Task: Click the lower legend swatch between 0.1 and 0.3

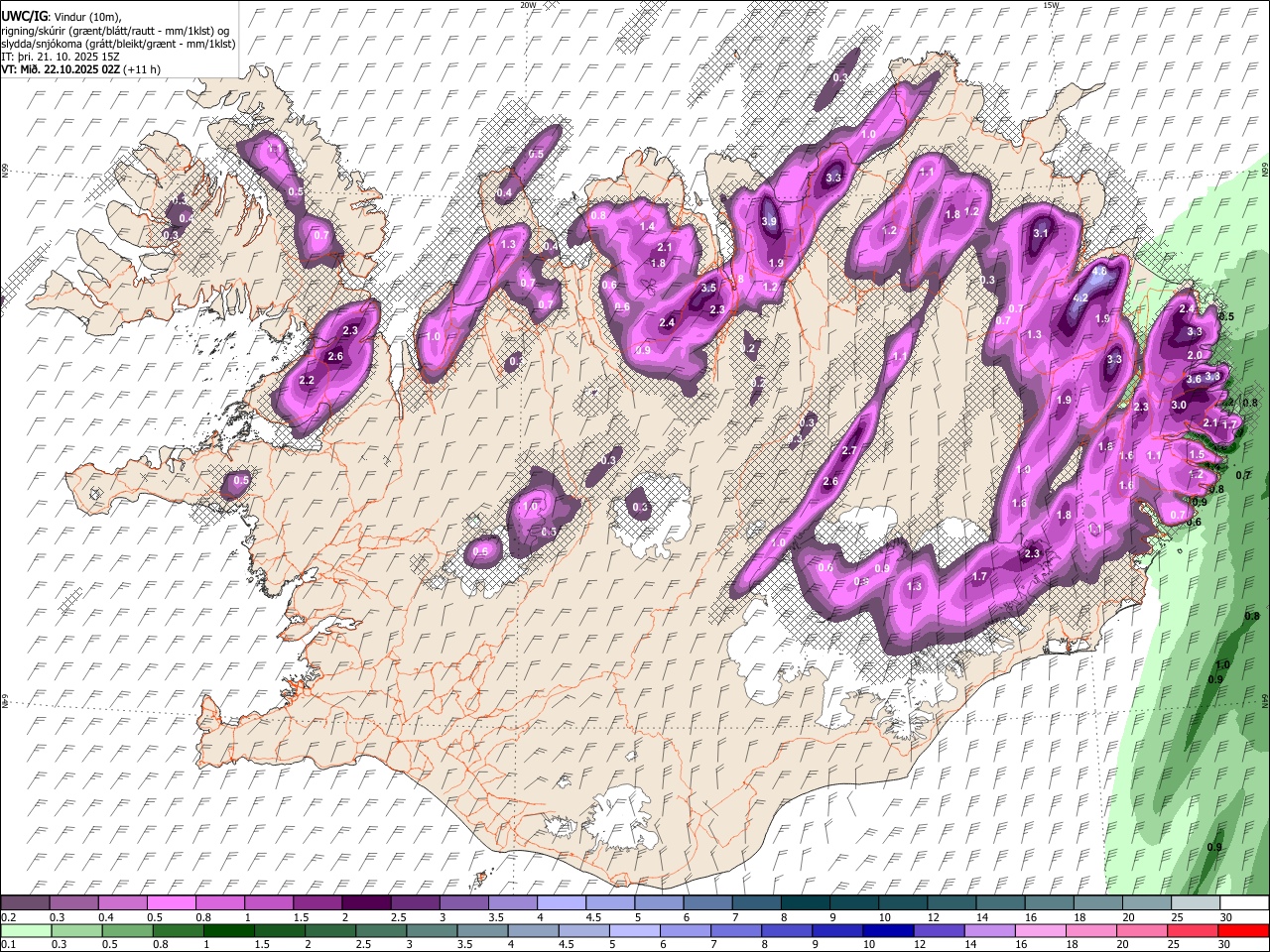Action: (x=28, y=930)
